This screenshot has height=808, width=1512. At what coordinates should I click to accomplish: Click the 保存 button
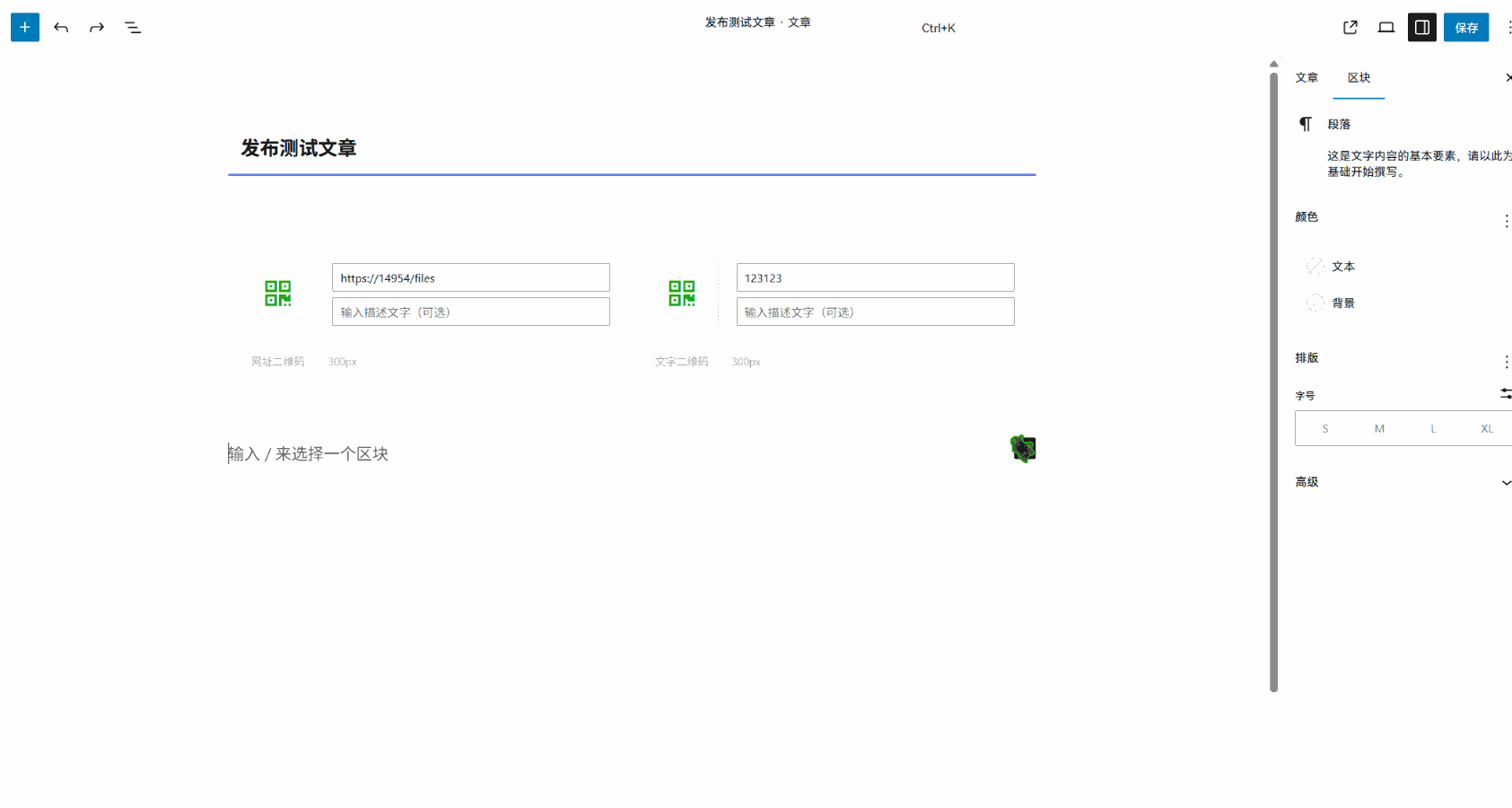click(x=1466, y=27)
